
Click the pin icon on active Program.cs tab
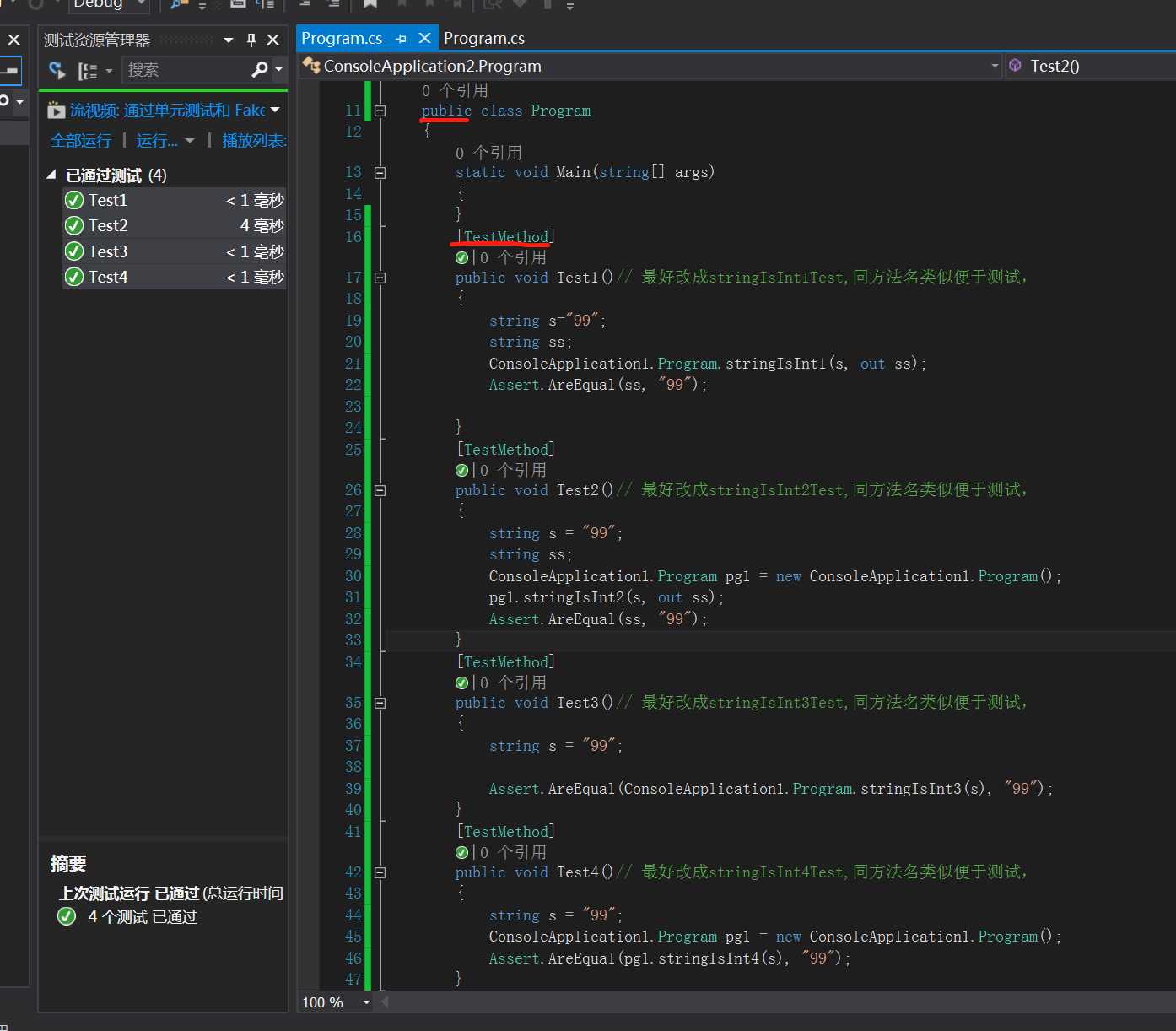[x=402, y=39]
